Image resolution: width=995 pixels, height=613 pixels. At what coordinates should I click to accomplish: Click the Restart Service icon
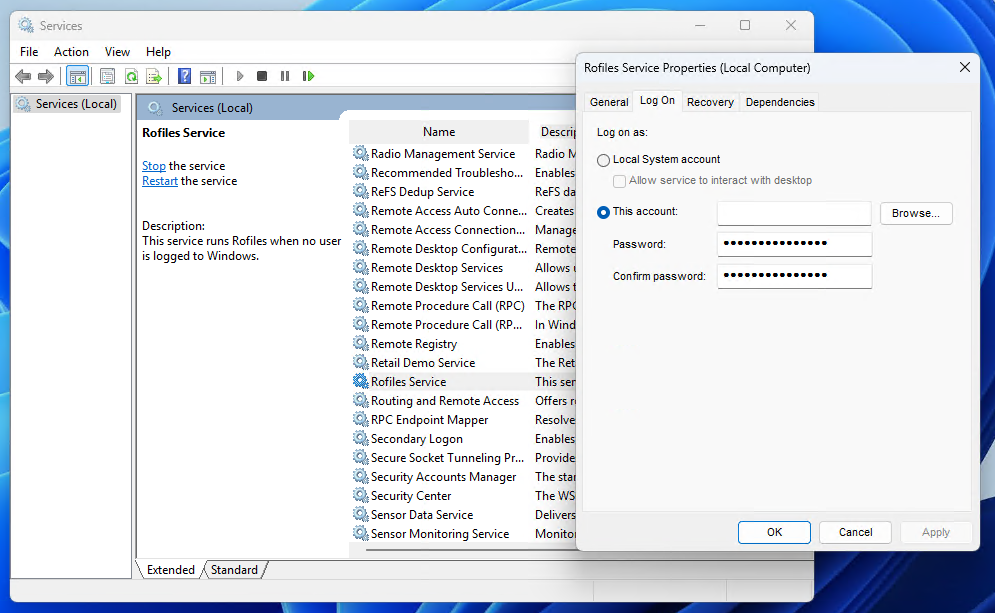pyautogui.click(x=308, y=76)
